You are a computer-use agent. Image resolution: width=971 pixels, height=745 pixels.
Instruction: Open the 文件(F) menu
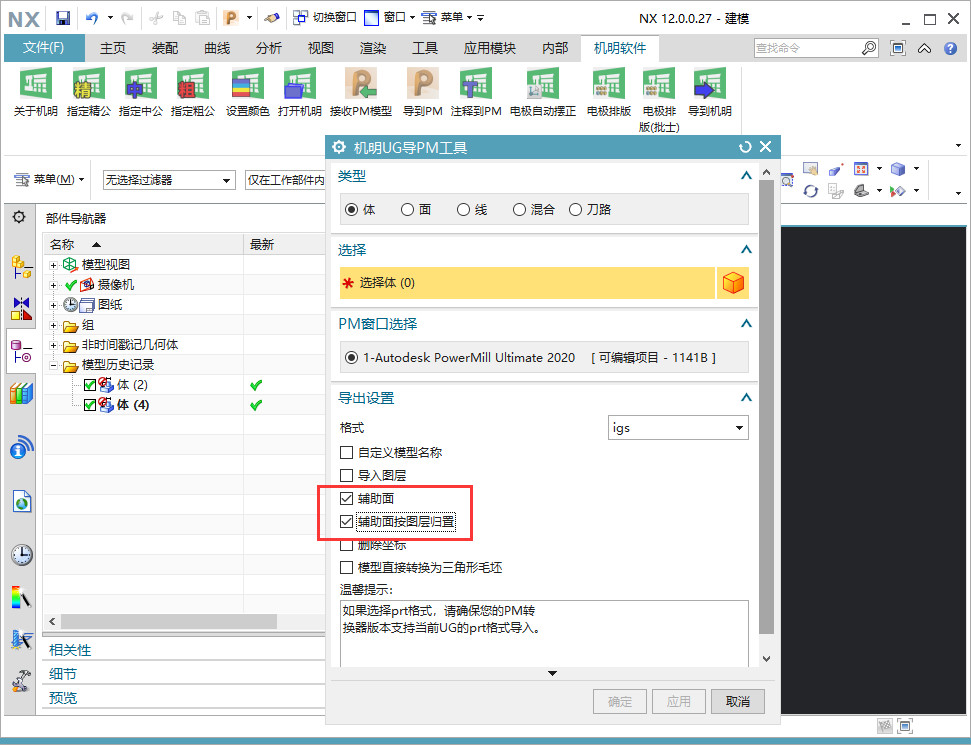click(x=44, y=48)
